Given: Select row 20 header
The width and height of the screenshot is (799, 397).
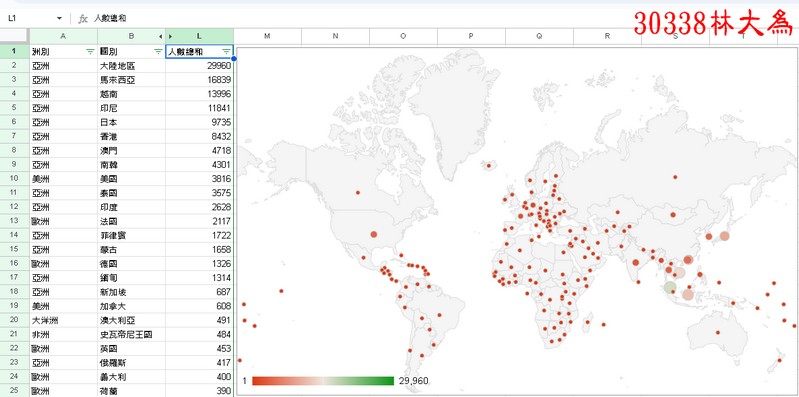Looking at the screenshot, I should 14,320.
